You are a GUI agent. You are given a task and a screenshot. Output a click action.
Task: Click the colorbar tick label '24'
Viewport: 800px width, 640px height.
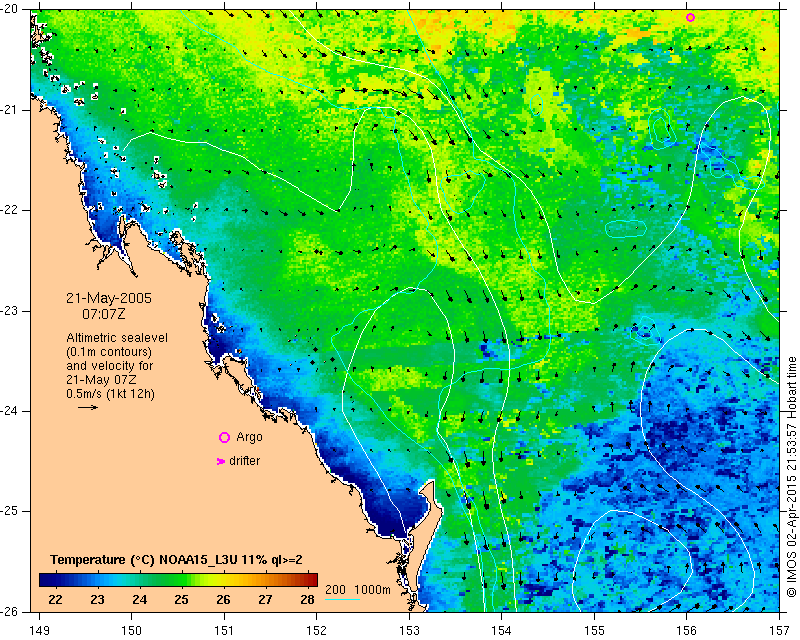139,600
